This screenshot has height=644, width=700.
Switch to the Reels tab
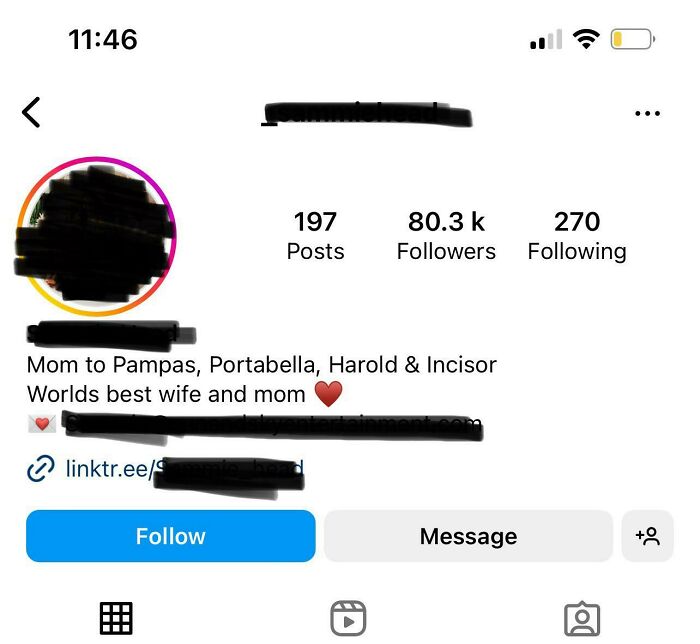tap(348, 618)
